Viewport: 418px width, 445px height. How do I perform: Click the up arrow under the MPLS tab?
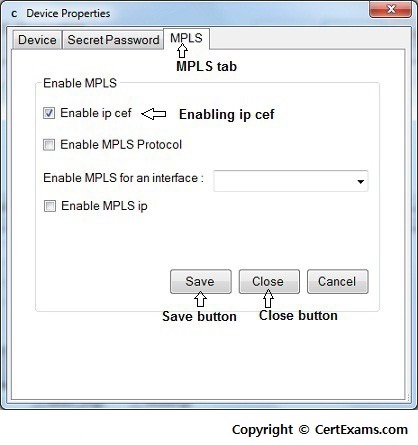182,51
